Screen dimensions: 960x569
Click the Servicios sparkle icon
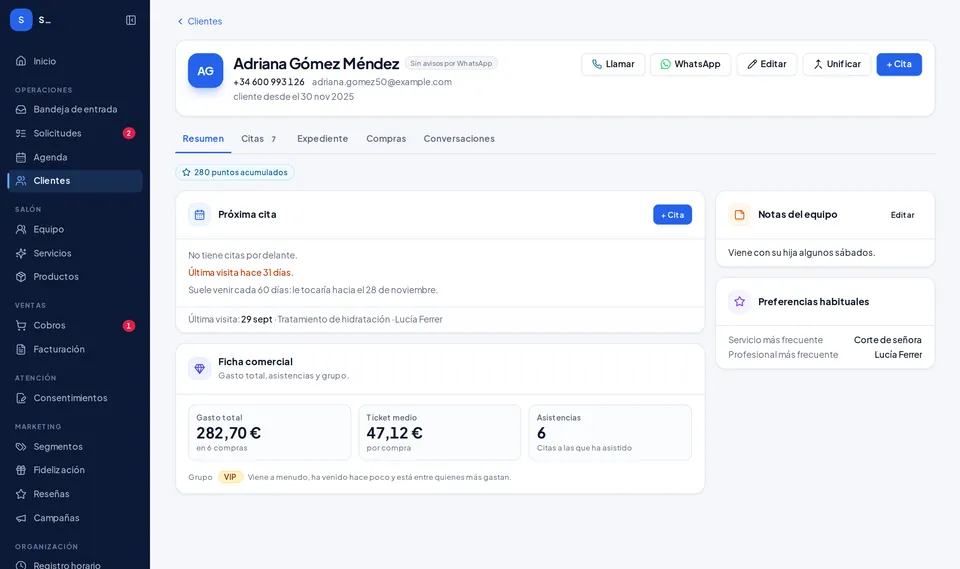21,253
